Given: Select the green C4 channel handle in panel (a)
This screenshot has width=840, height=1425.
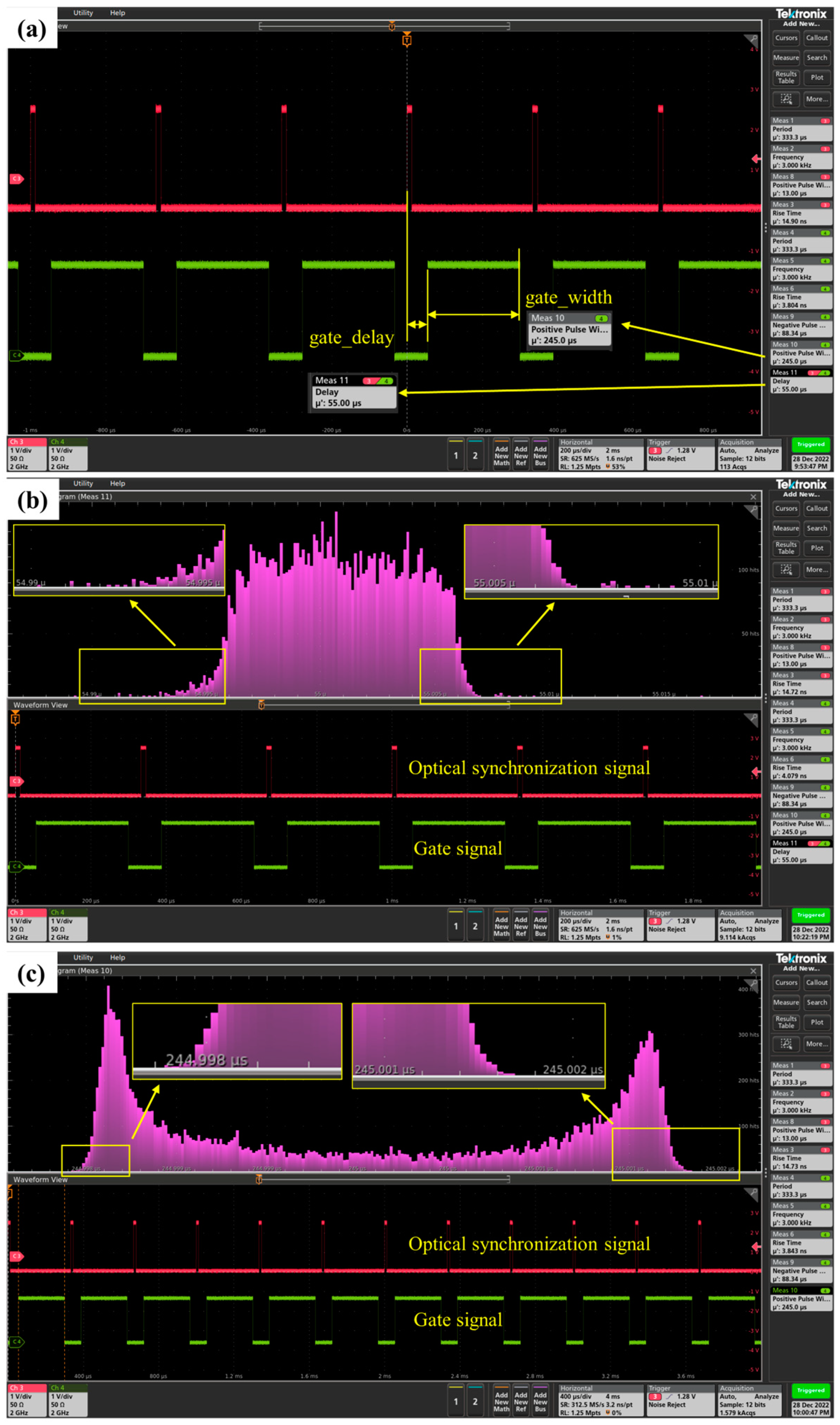Looking at the screenshot, I should 16,355.
